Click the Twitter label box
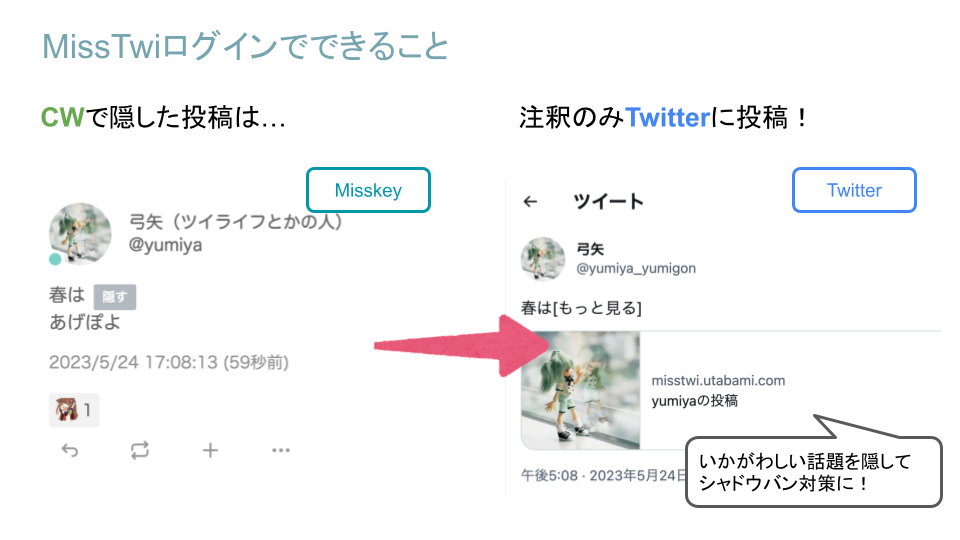 [854, 190]
